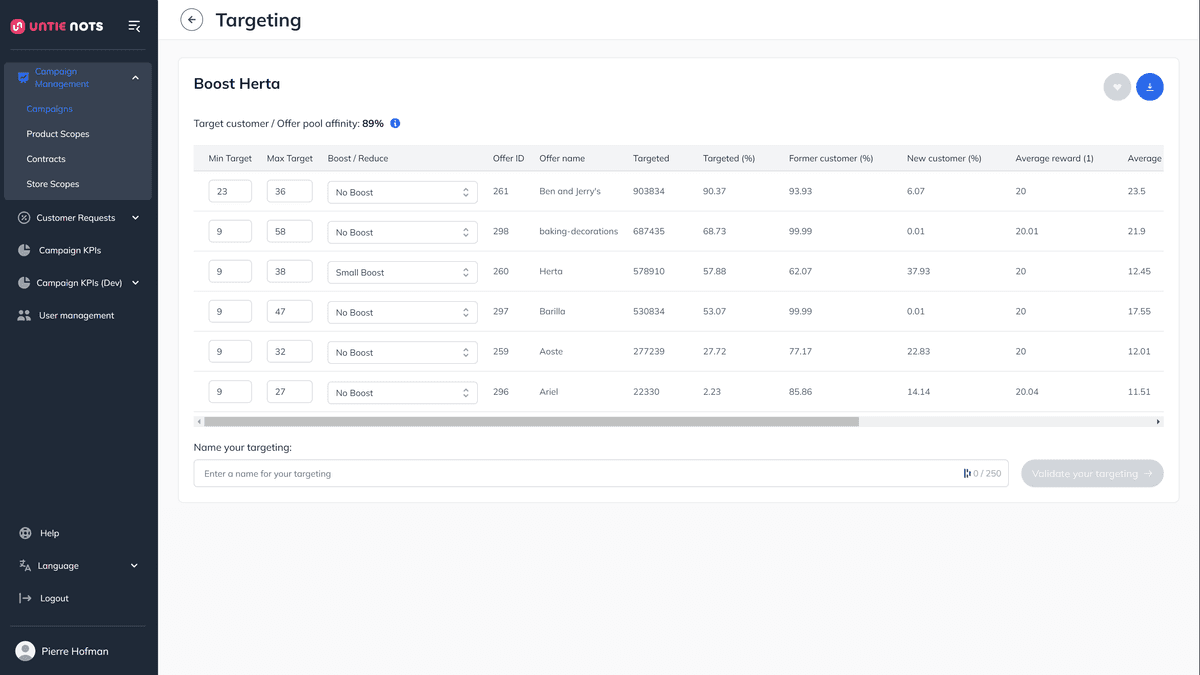Click the back arrow next to Targeting
The height and width of the screenshot is (675, 1200).
pos(191,20)
